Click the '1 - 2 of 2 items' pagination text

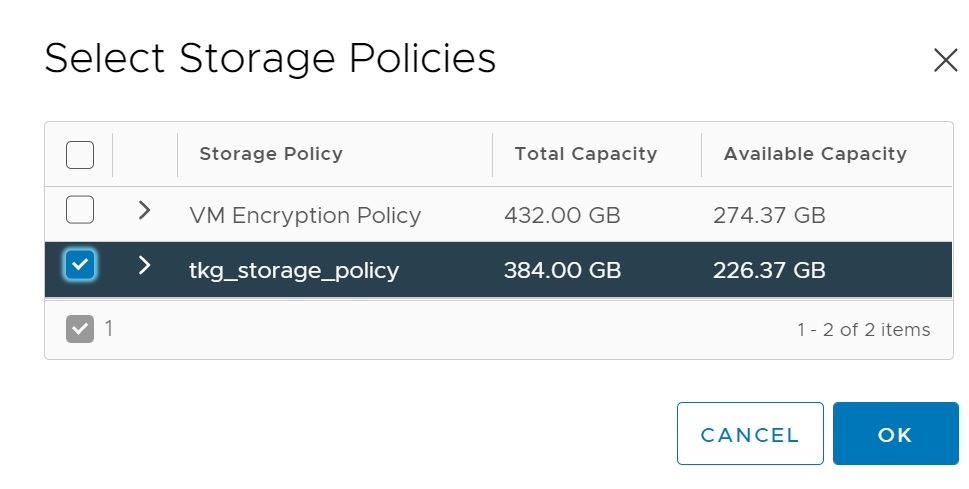click(863, 330)
